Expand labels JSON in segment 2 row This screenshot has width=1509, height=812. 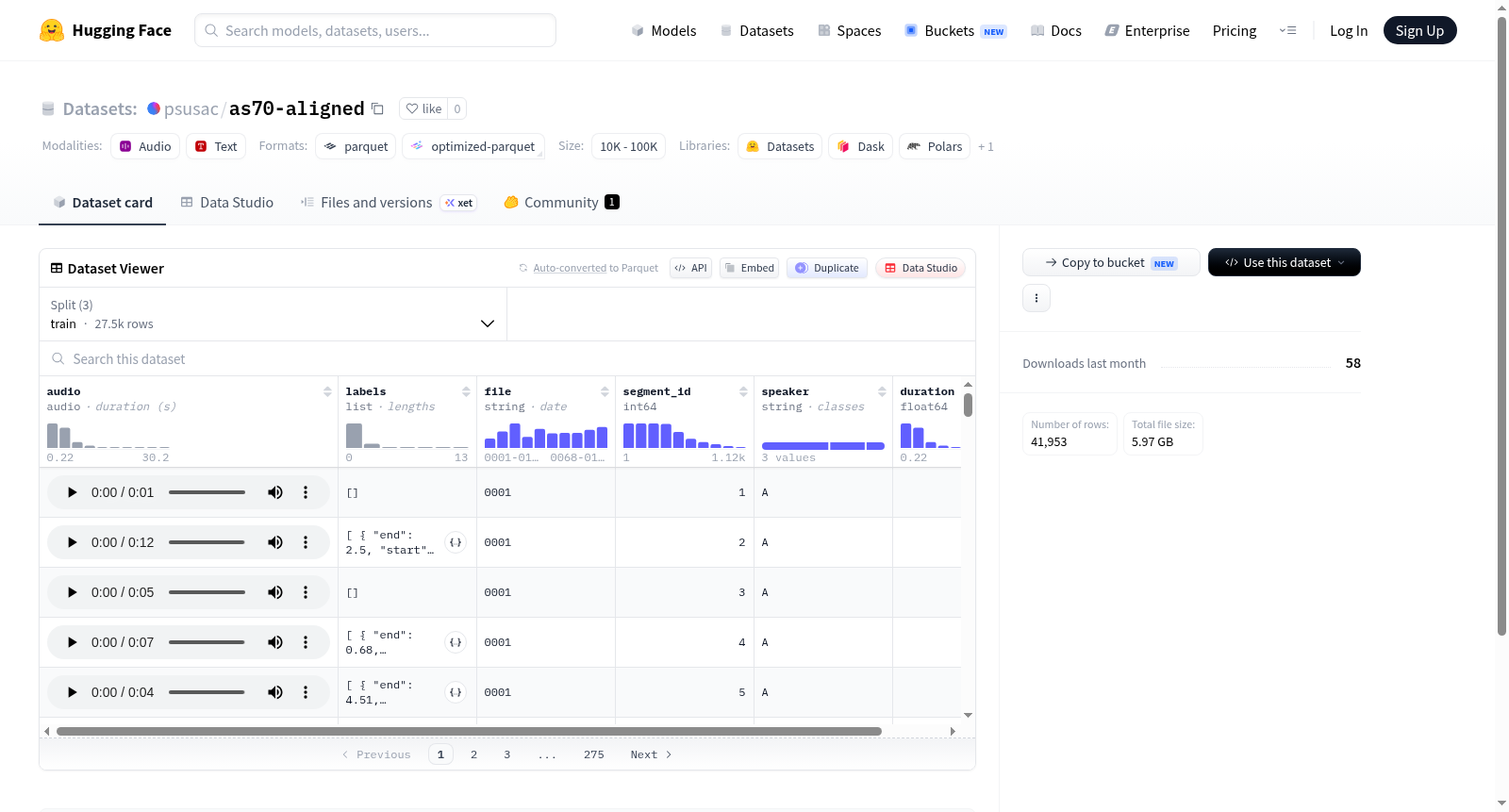pos(456,542)
